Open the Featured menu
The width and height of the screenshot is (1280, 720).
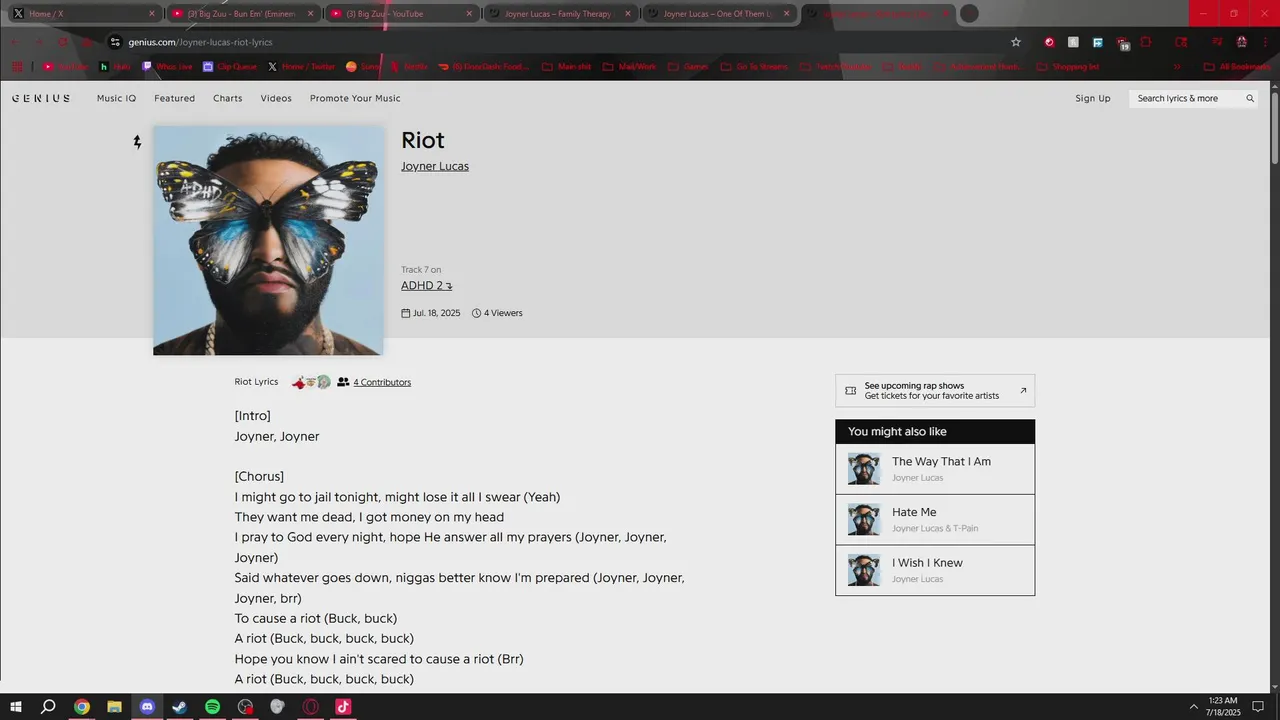(x=174, y=98)
